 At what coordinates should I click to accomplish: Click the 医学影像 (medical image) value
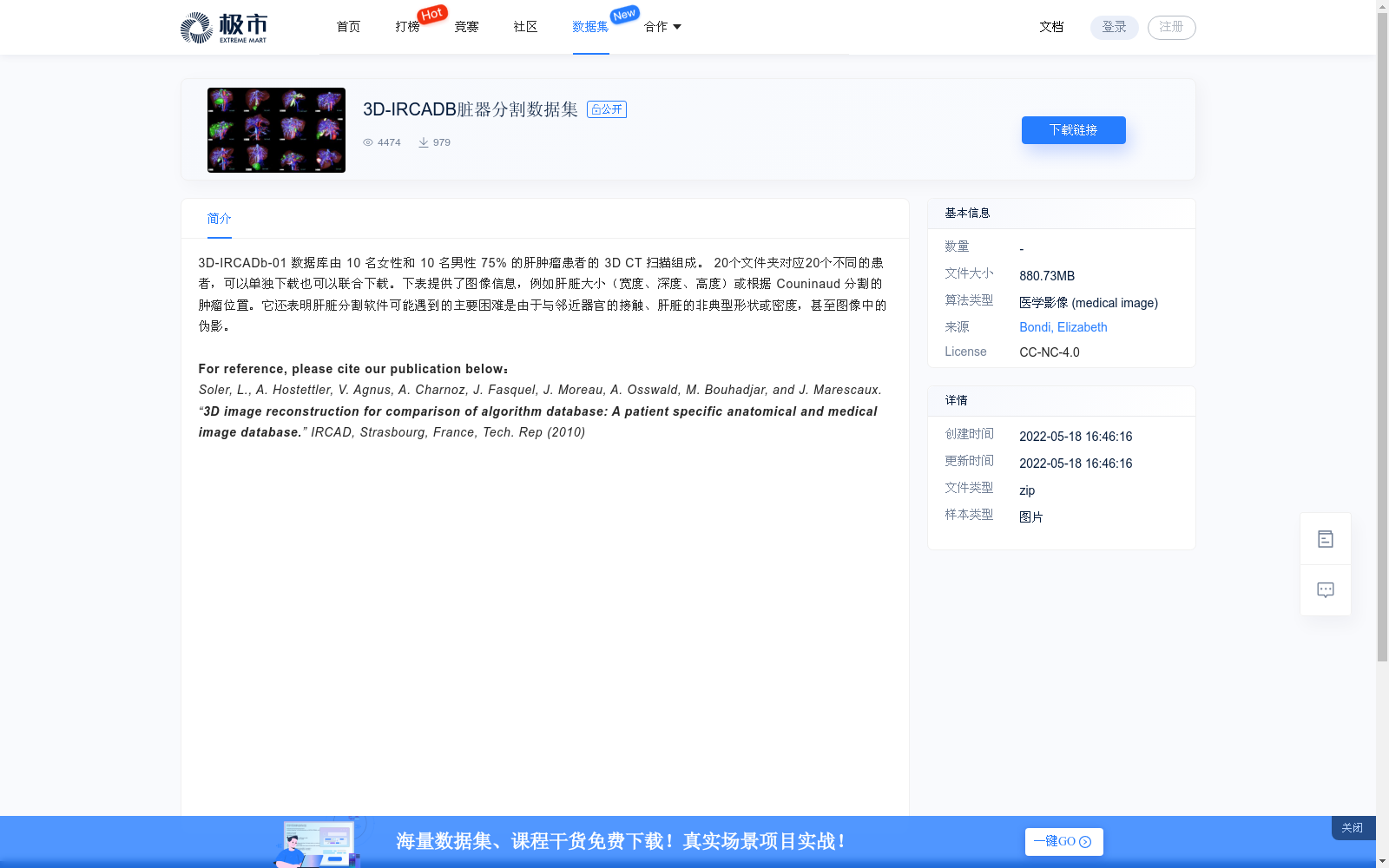tap(1089, 303)
